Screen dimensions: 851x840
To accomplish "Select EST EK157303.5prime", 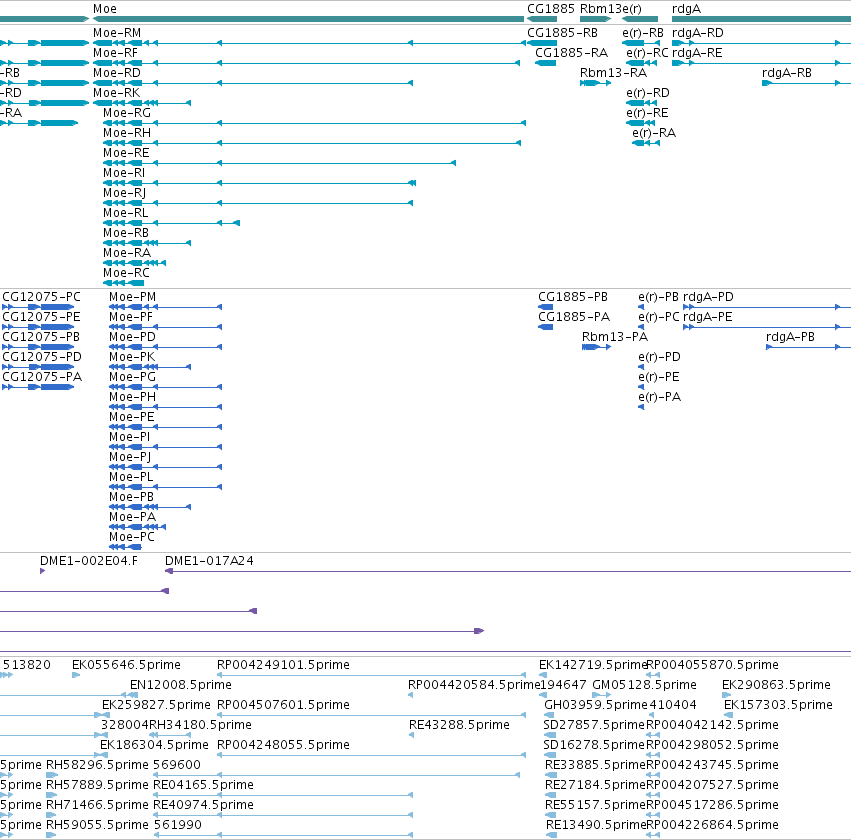I will (x=778, y=705).
